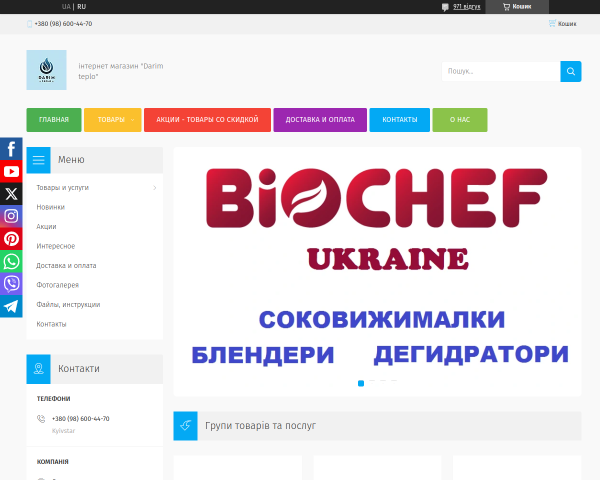Click the Групи товарів та послуг heading
This screenshot has height=480, width=600.
coord(261,426)
